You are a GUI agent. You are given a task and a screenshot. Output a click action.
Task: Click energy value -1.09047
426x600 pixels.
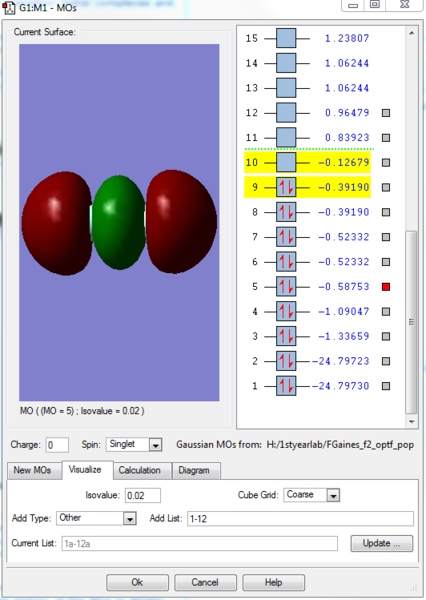344,312
